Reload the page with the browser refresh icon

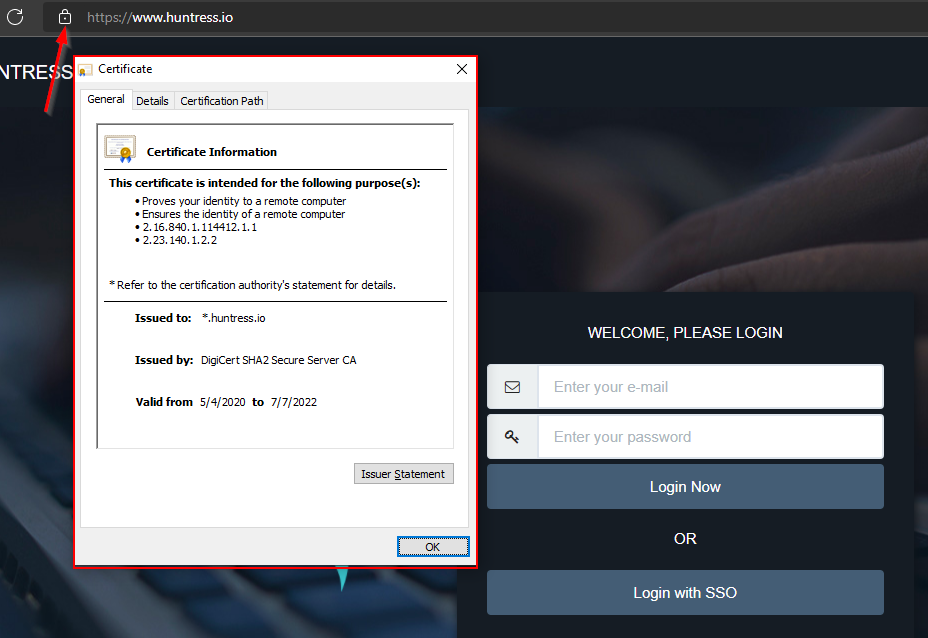point(15,17)
